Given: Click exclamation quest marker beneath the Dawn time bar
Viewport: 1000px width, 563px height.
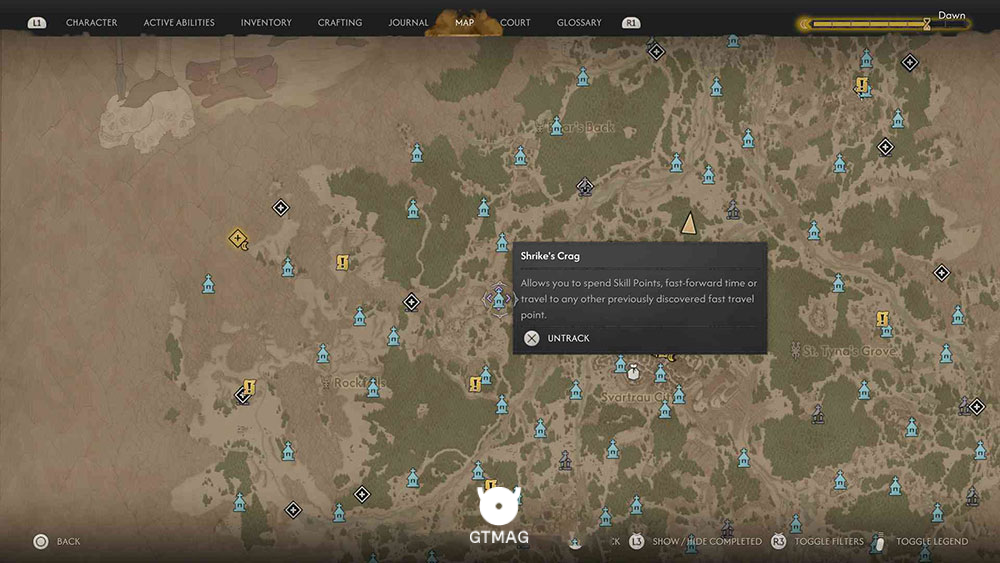Looking at the screenshot, I should [x=862, y=85].
